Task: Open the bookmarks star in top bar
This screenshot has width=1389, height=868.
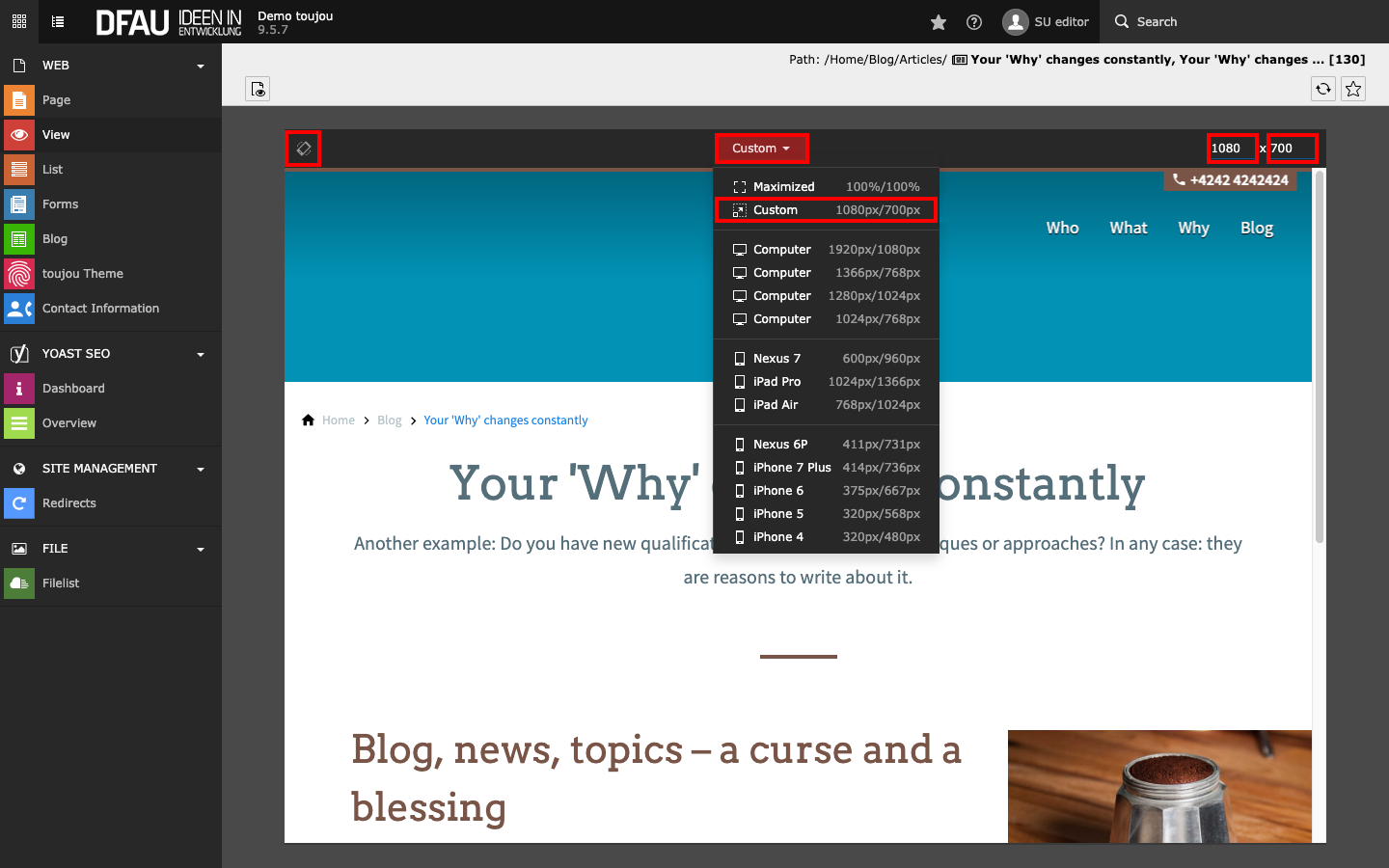Action: pos(938,22)
